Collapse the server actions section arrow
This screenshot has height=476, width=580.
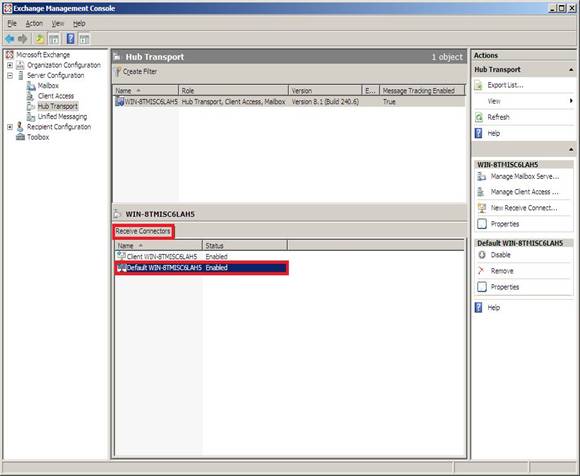click(571, 149)
